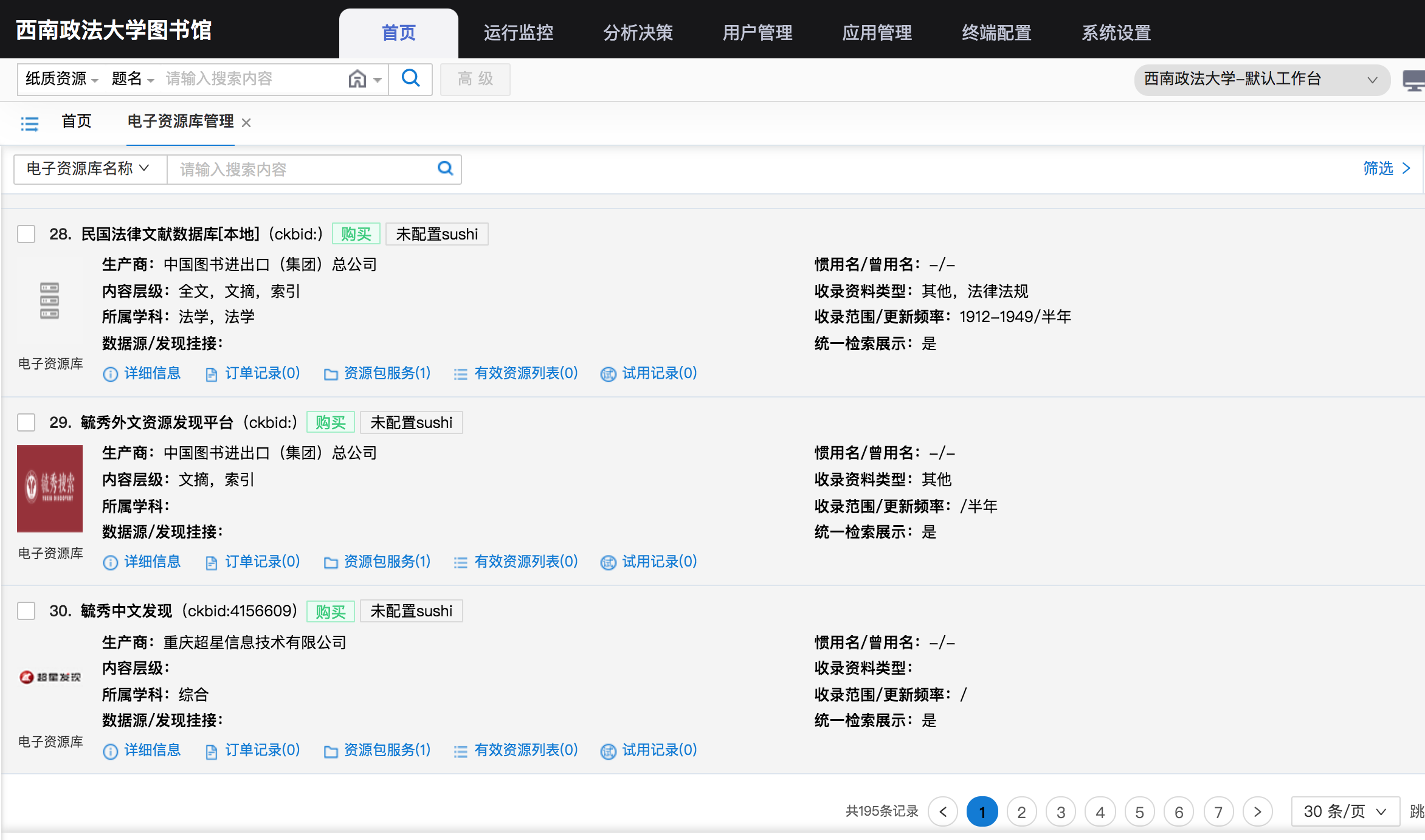Click the top search magnifier icon

point(410,78)
